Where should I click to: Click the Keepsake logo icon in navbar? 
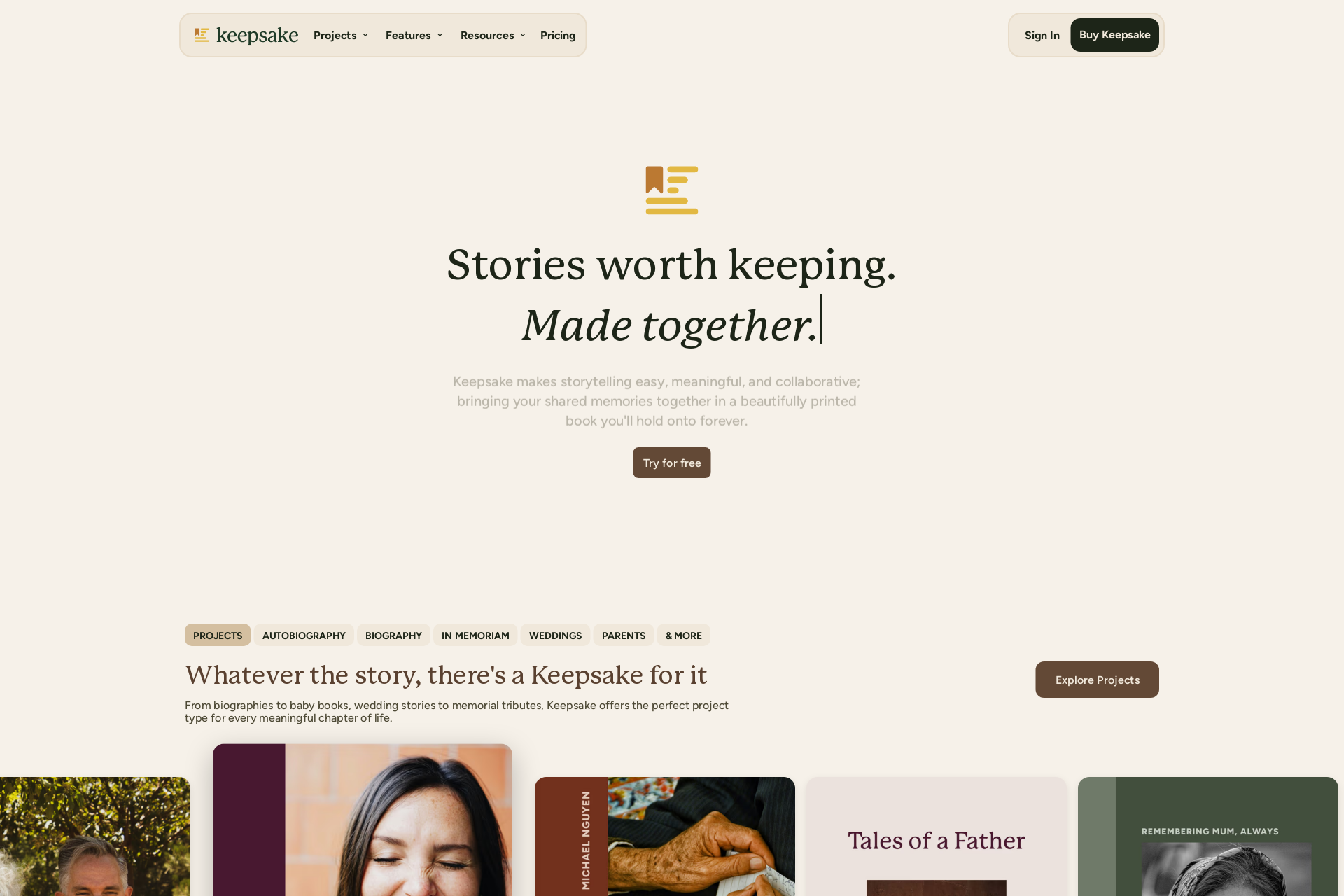[202, 35]
